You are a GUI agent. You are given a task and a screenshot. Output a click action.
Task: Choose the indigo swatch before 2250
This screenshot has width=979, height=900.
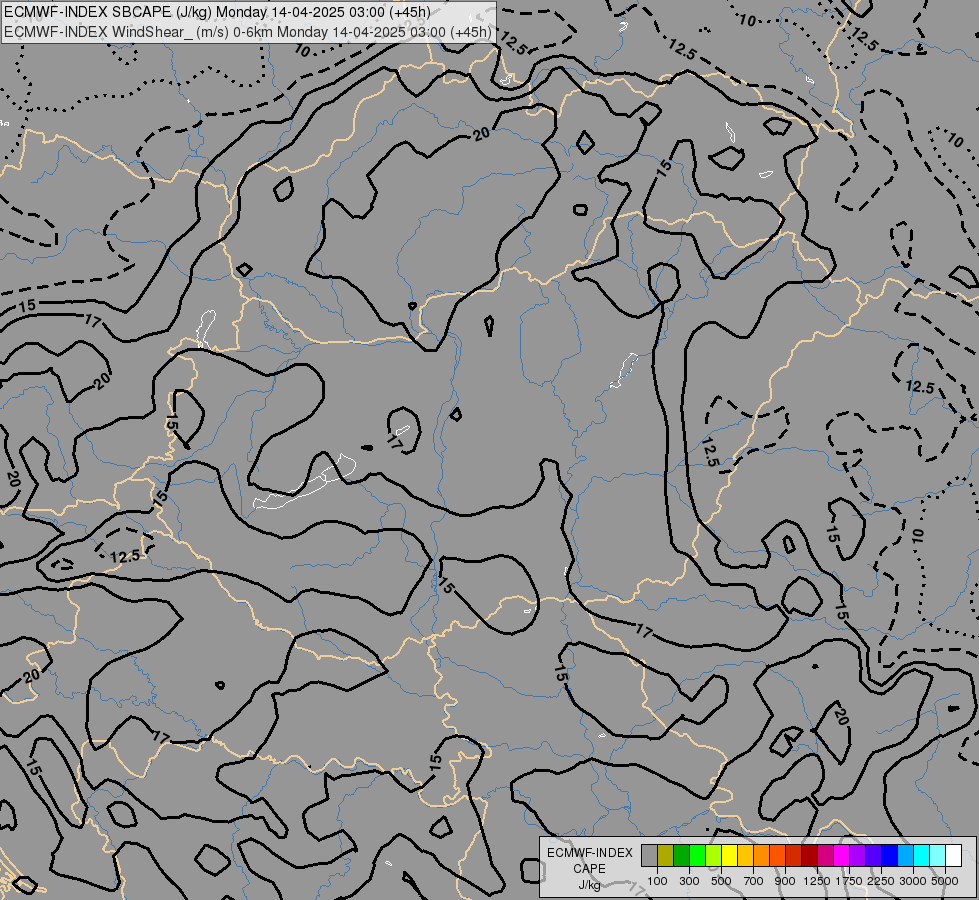coord(874,856)
